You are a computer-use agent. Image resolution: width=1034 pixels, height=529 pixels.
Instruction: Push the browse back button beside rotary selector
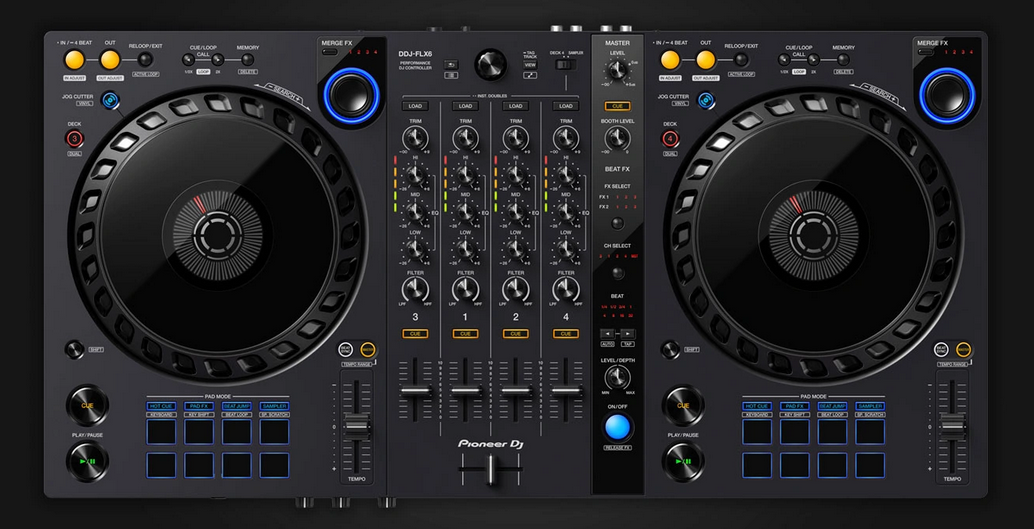pos(451,65)
